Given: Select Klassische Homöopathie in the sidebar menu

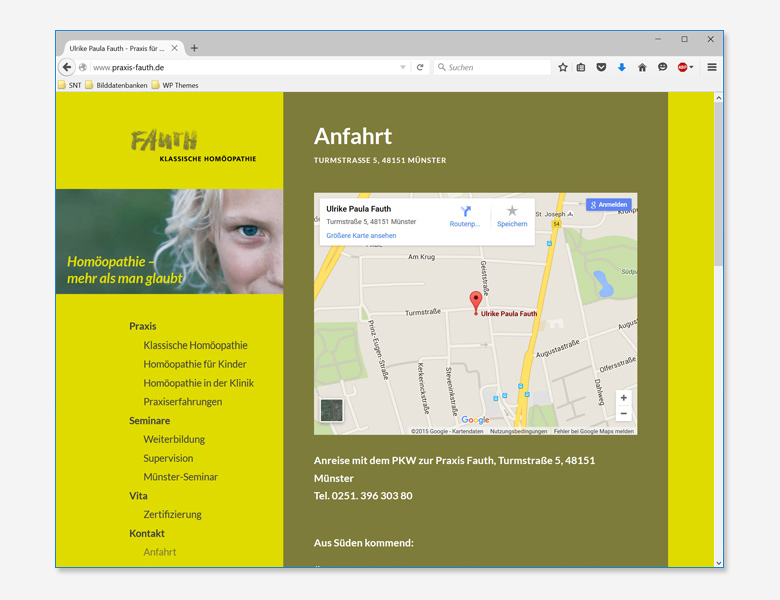Looking at the screenshot, I should tap(195, 345).
